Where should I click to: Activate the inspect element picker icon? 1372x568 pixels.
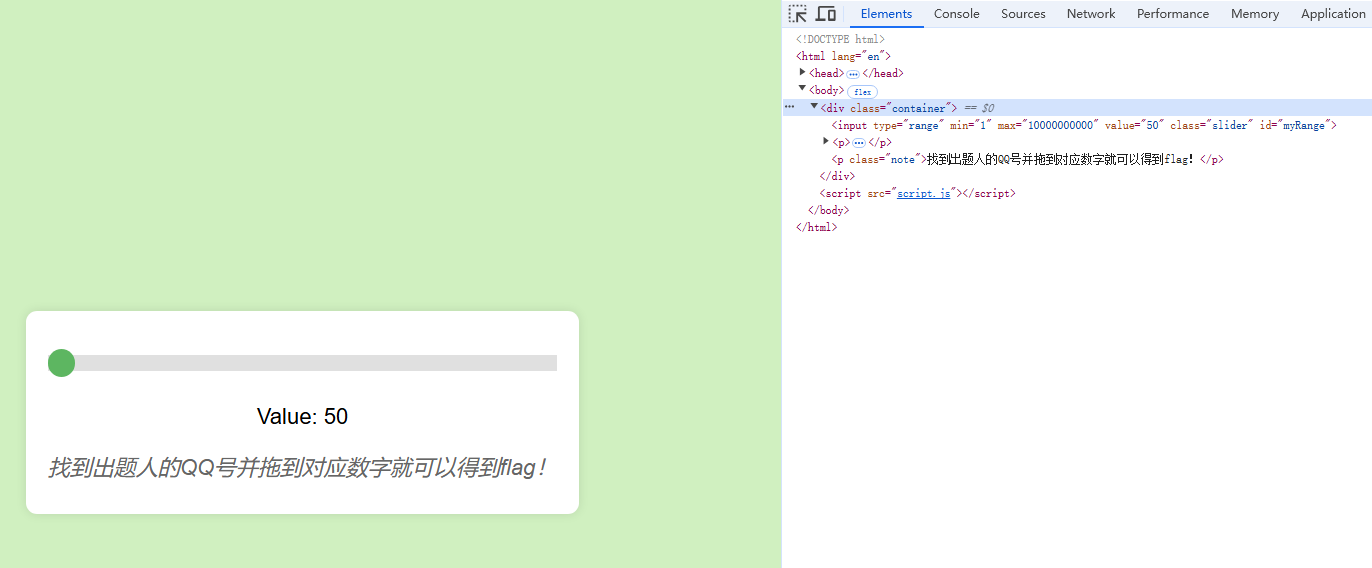(797, 14)
